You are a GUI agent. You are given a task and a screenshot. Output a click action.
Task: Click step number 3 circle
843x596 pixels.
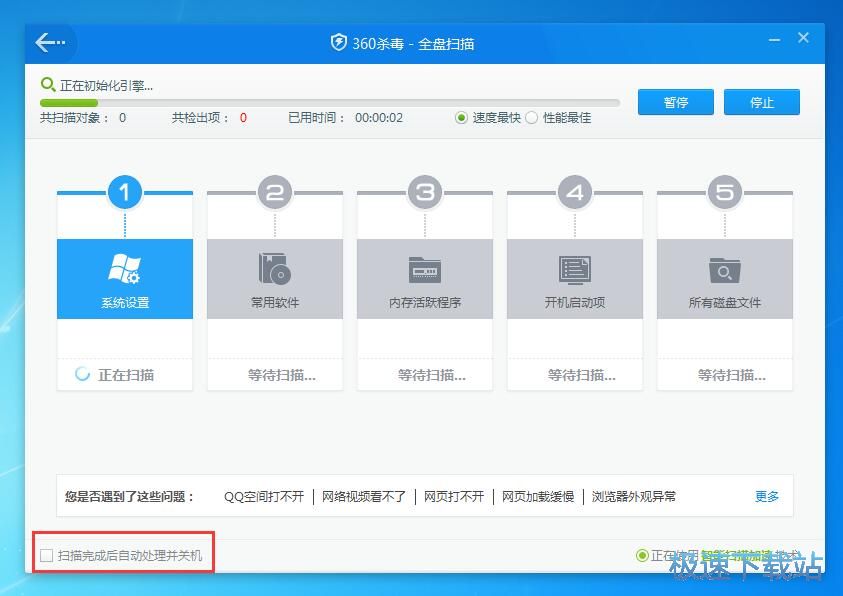pyautogui.click(x=425, y=192)
